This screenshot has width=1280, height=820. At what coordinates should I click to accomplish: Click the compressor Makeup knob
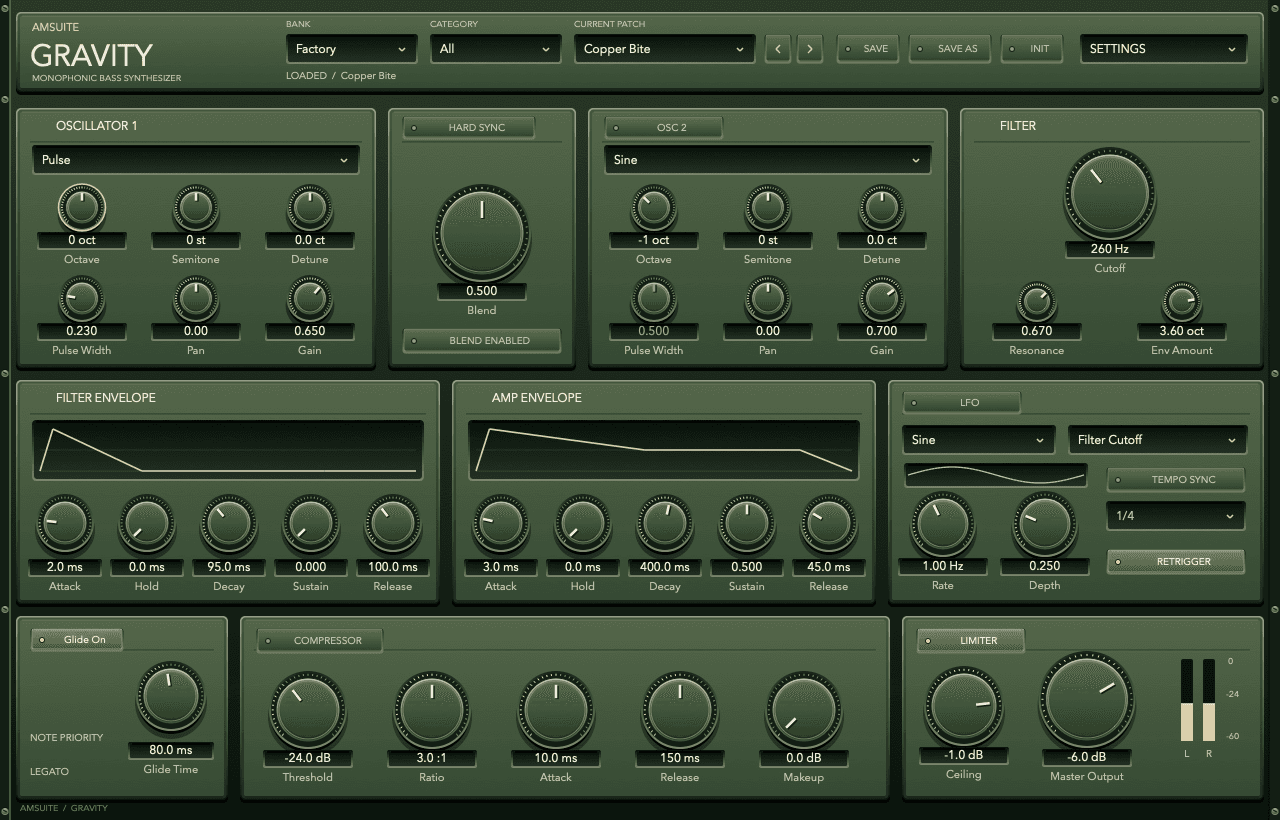click(804, 710)
